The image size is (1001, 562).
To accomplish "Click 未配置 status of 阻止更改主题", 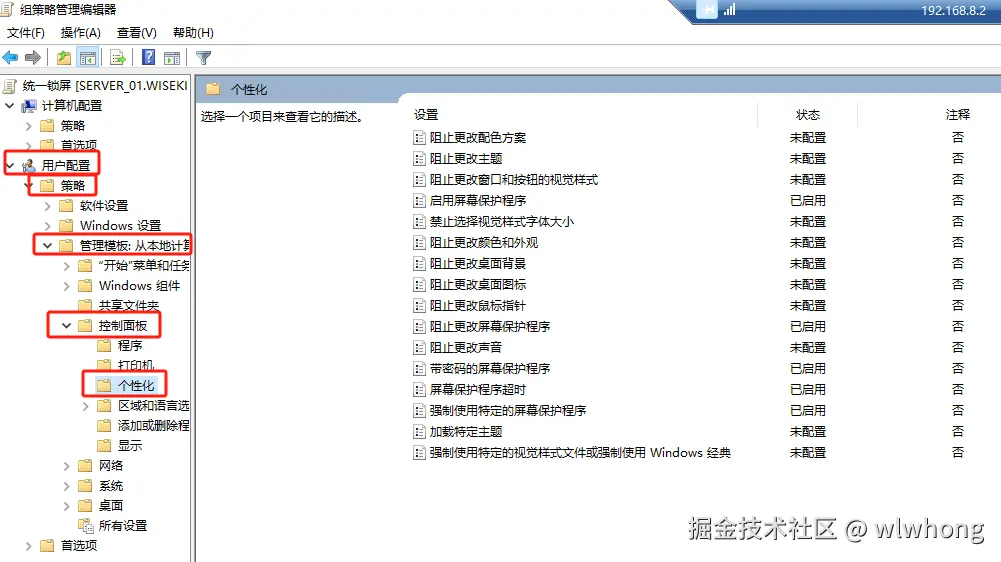I will click(808, 158).
